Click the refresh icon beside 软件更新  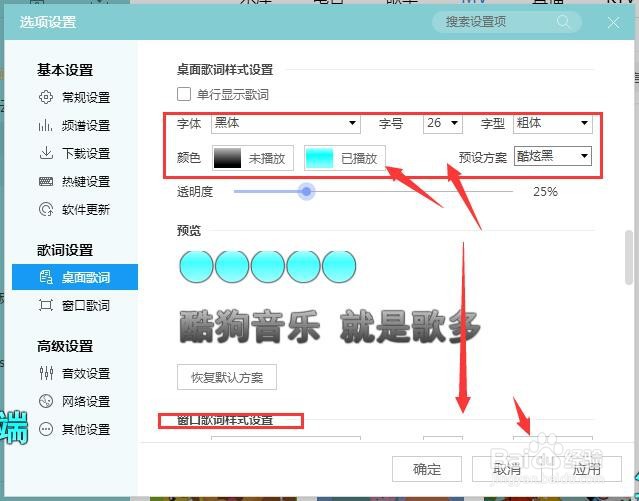[46, 209]
